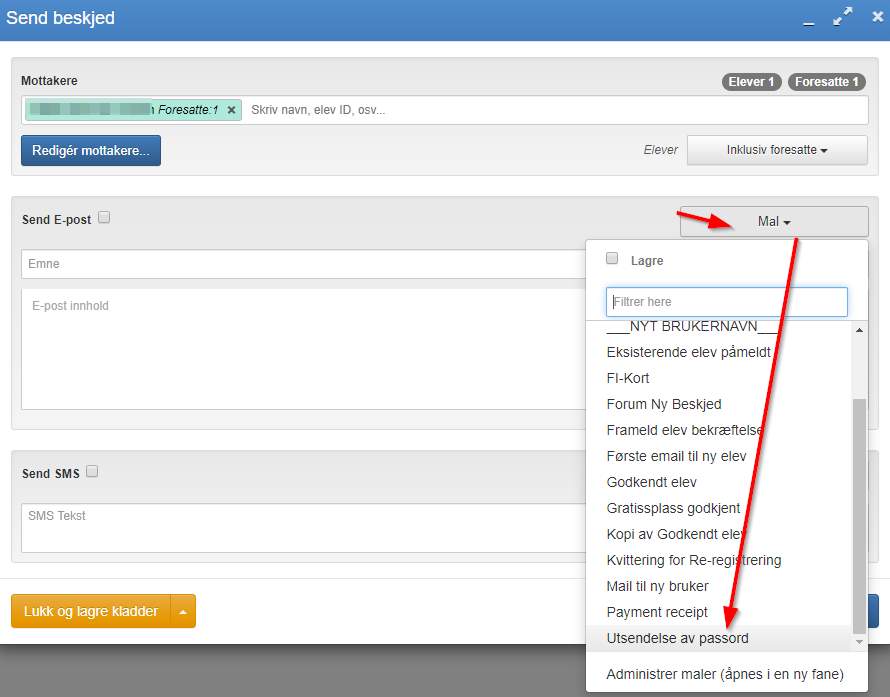Click scroll down arrow in template list
The image size is (890, 697).
point(859,642)
